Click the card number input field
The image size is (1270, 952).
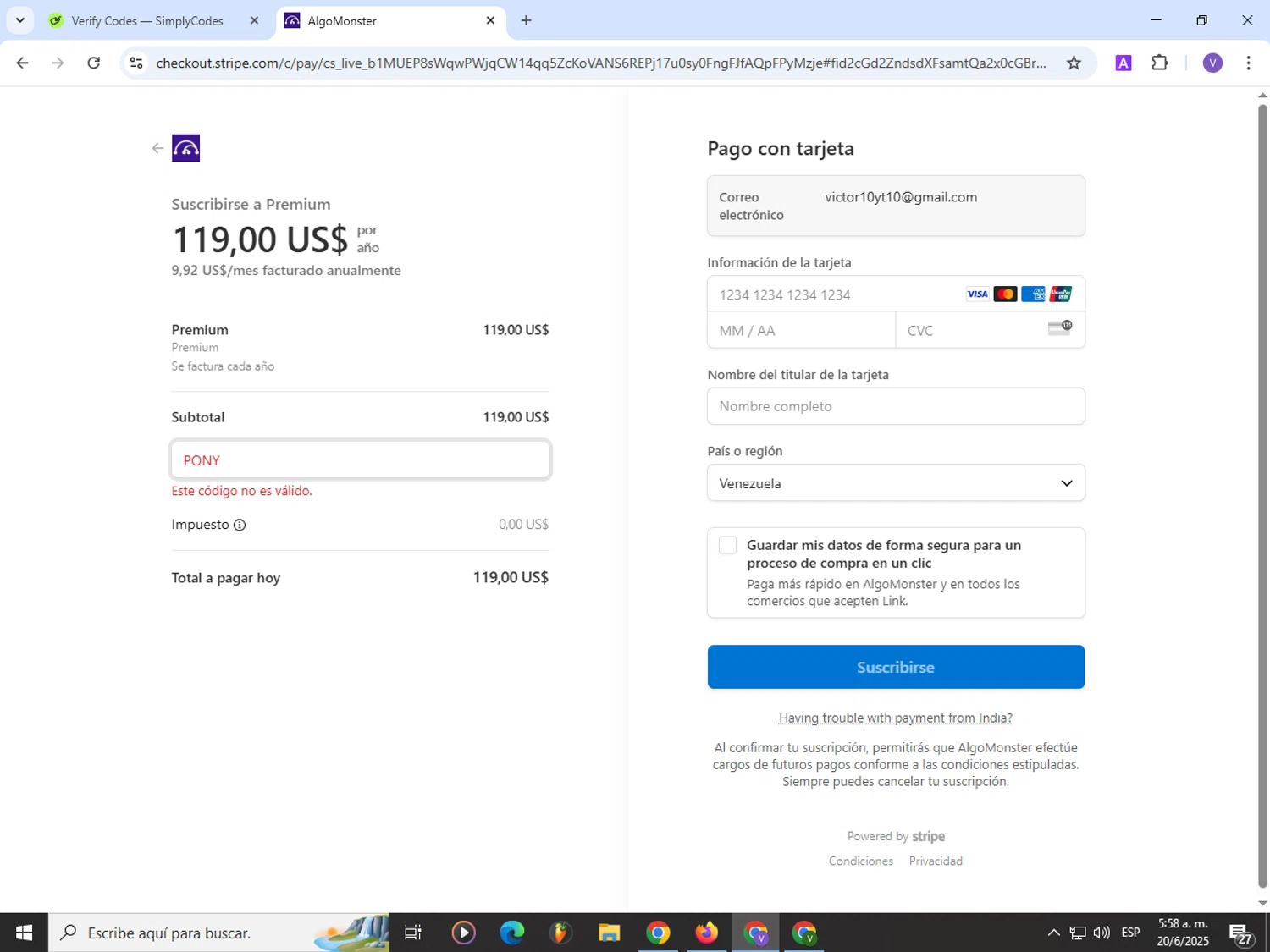(896, 294)
